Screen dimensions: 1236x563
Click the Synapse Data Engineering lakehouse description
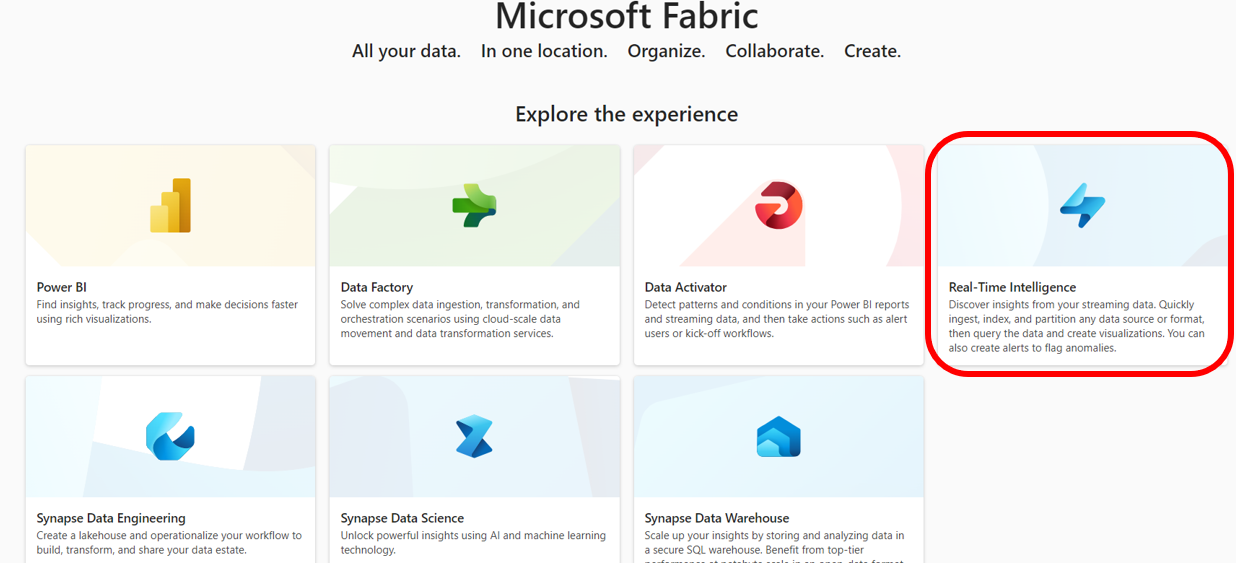(x=169, y=542)
